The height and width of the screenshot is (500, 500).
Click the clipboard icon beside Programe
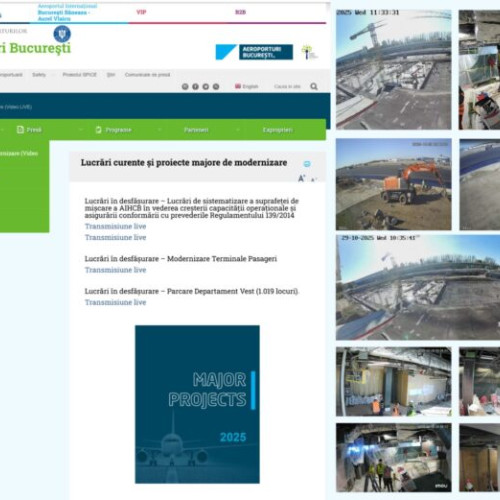coord(98,130)
